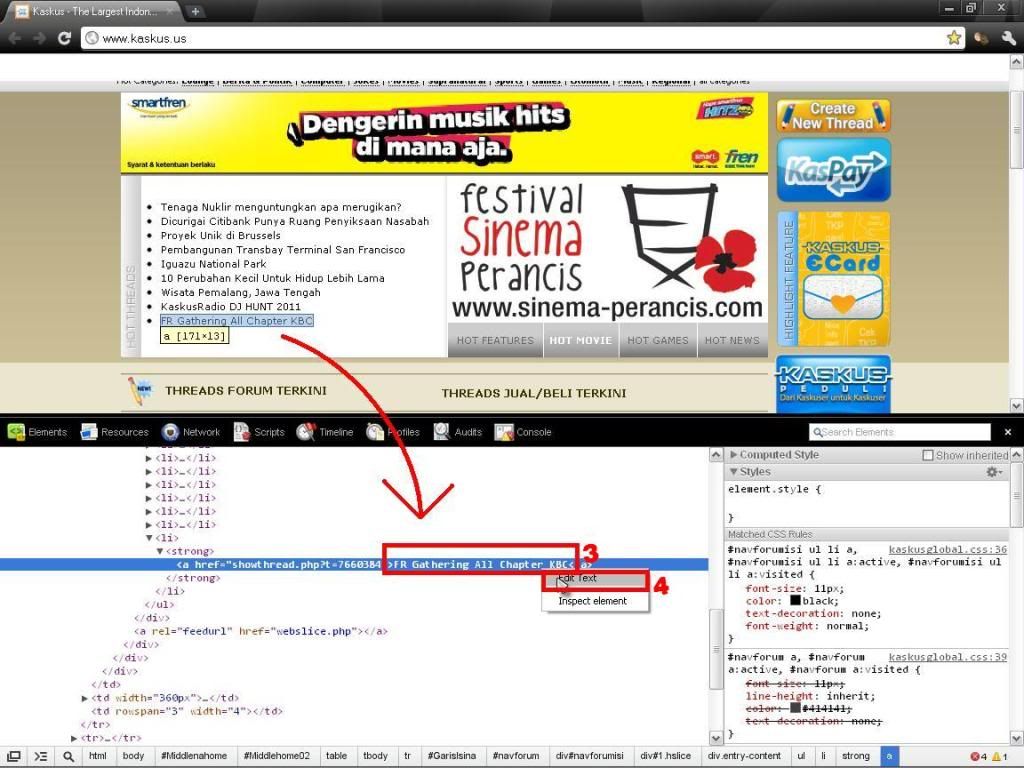Select Inspect element in context menu

coord(595,601)
